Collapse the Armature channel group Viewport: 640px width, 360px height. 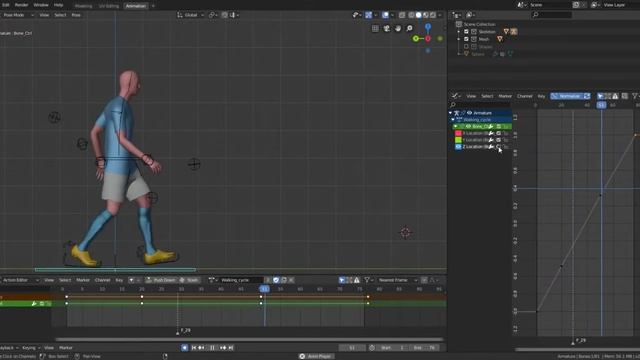[451, 113]
